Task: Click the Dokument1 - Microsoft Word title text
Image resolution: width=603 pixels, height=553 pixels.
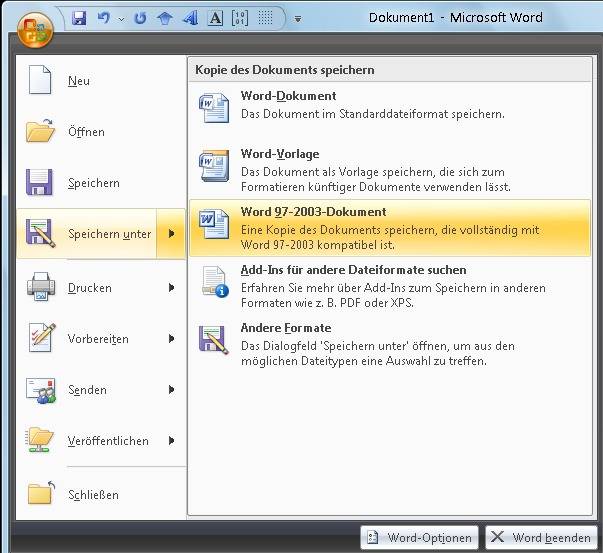Action: (x=456, y=17)
